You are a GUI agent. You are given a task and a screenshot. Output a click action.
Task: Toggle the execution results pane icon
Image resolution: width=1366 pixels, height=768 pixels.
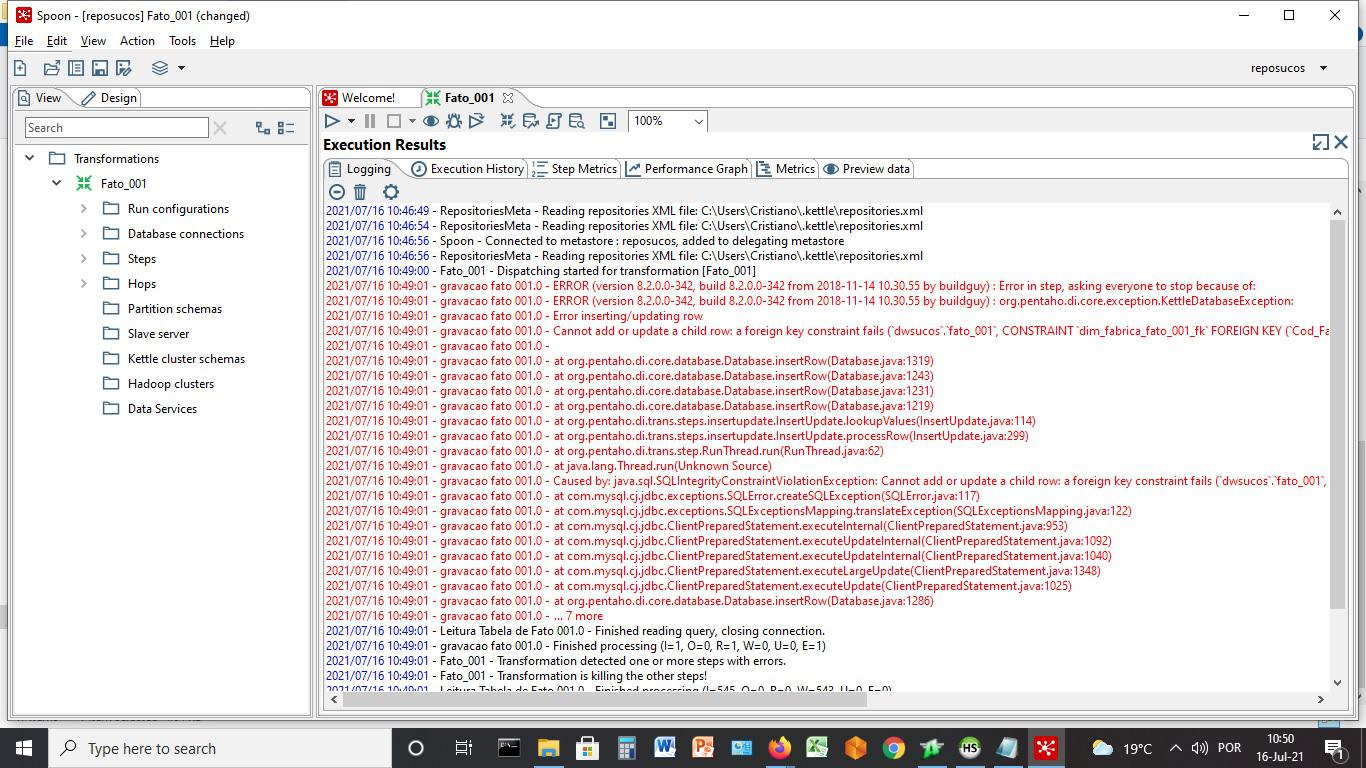[x=608, y=121]
